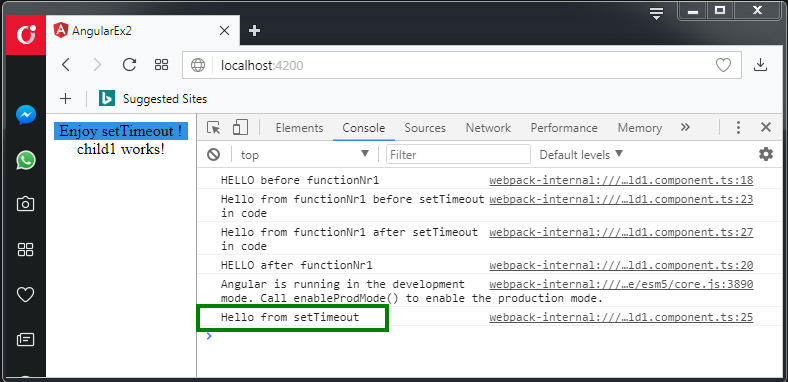Go forward to next page
Viewport: 788px width, 382px height.
pyautogui.click(x=97, y=65)
